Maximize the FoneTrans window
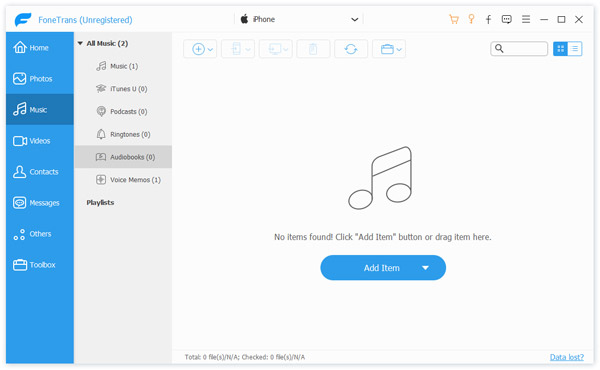This screenshot has height=370, width=600. [561, 19]
